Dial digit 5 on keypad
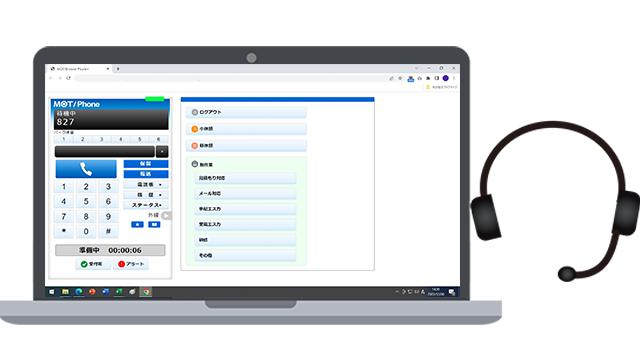 (86, 202)
